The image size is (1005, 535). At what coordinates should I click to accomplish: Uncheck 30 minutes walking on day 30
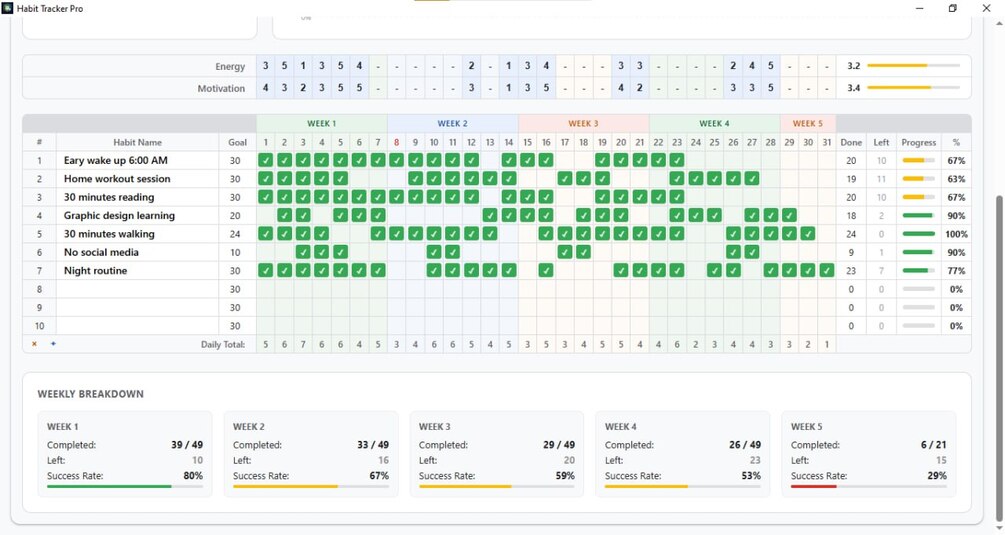pyautogui.click(x=808, y=235)
